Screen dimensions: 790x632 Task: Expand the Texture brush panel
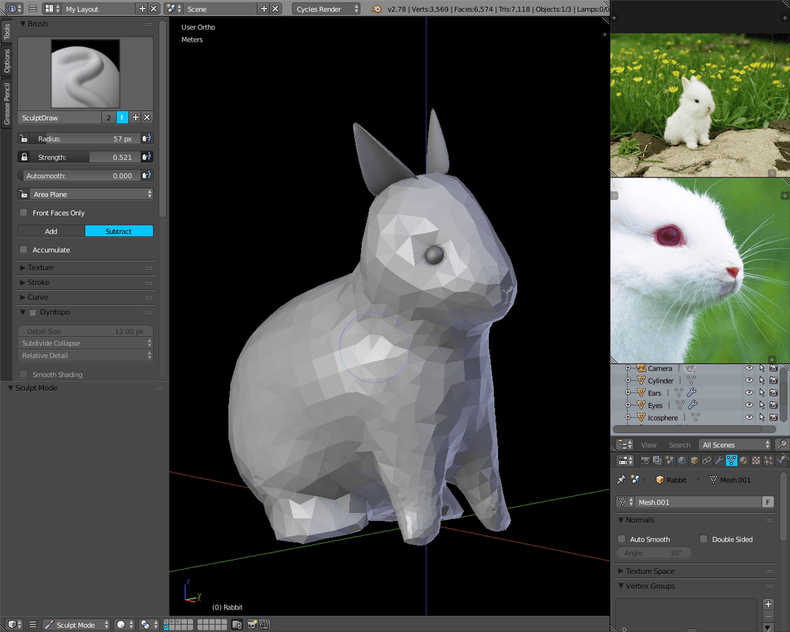coord(41,267)
